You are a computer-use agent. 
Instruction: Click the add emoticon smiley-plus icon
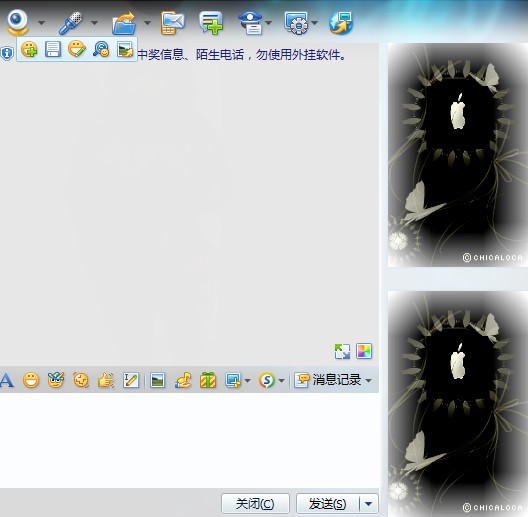pyautogui.click(x=29, y=49)
